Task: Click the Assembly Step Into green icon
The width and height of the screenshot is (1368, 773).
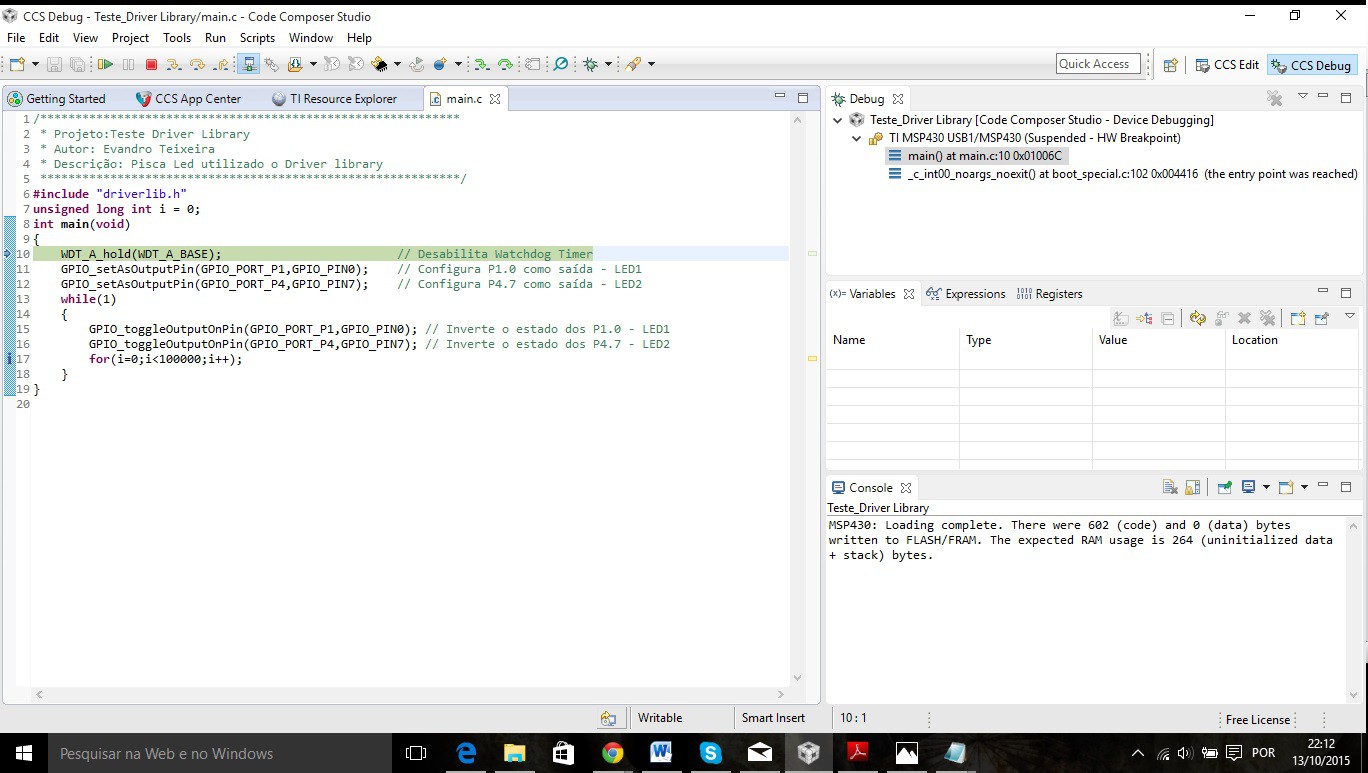Action: click(x=481, y=64)
